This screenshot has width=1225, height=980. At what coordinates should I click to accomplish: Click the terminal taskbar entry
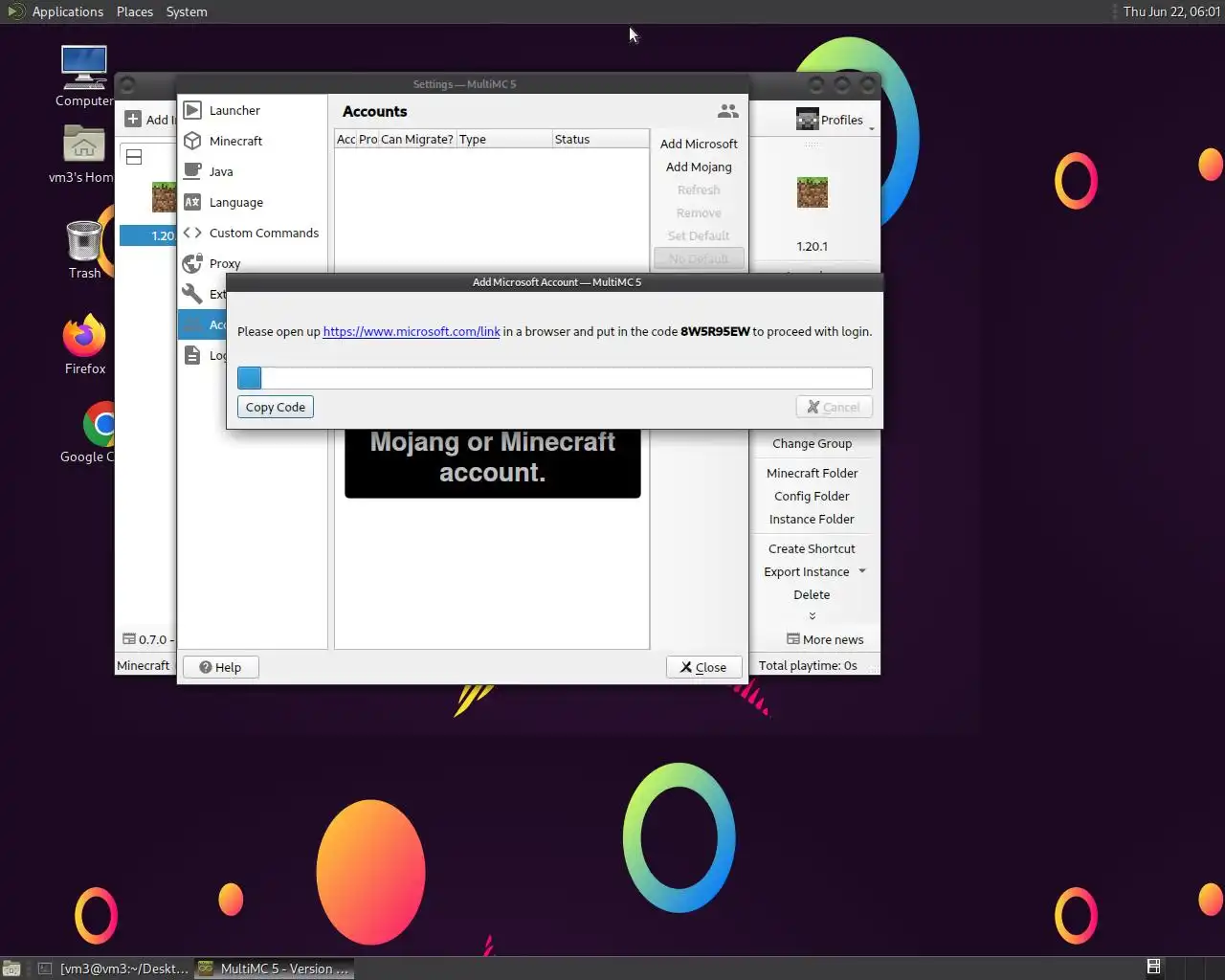tap(113, 969)
